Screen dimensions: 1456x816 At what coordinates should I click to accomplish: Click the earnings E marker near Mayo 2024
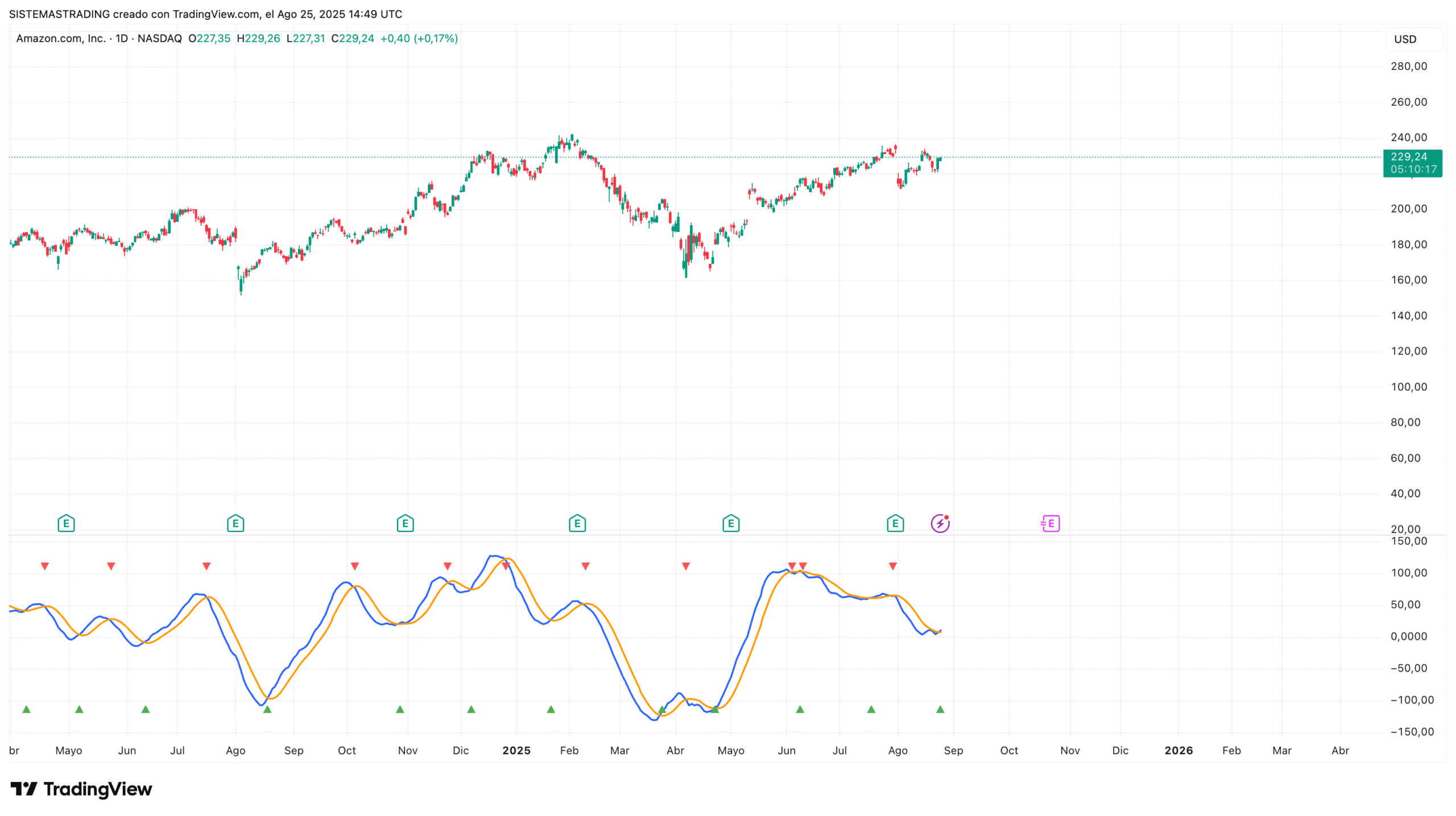pos(66,523)
